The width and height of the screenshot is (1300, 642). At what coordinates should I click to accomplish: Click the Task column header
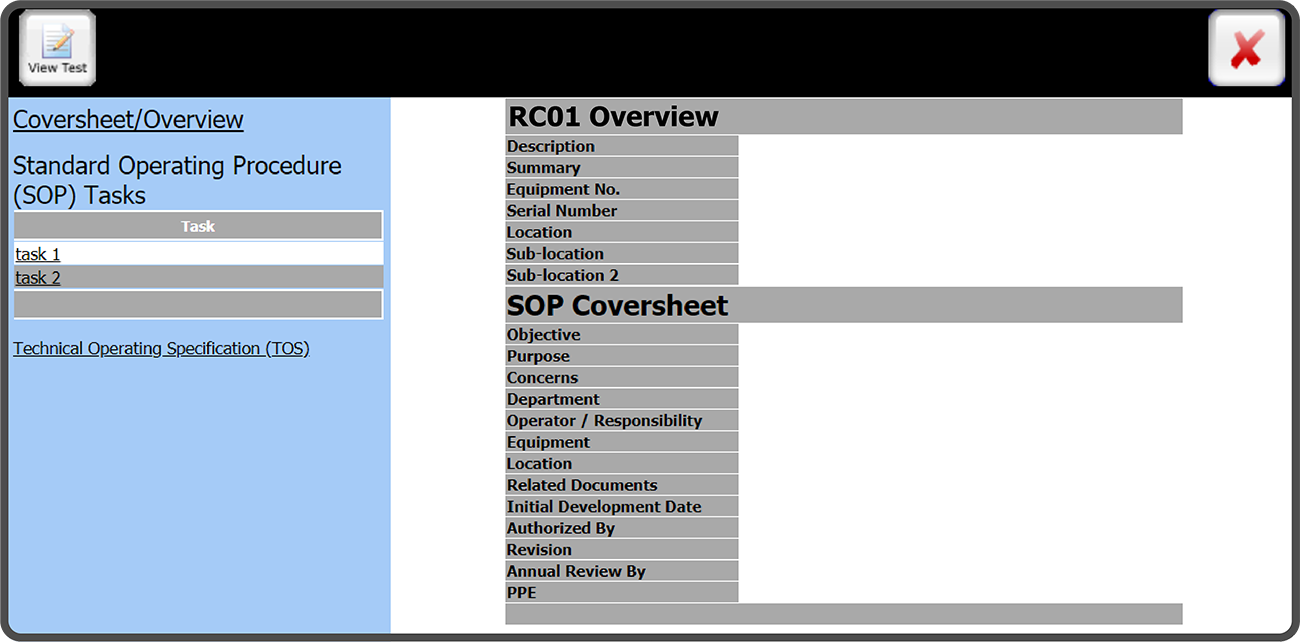[198, 226]
